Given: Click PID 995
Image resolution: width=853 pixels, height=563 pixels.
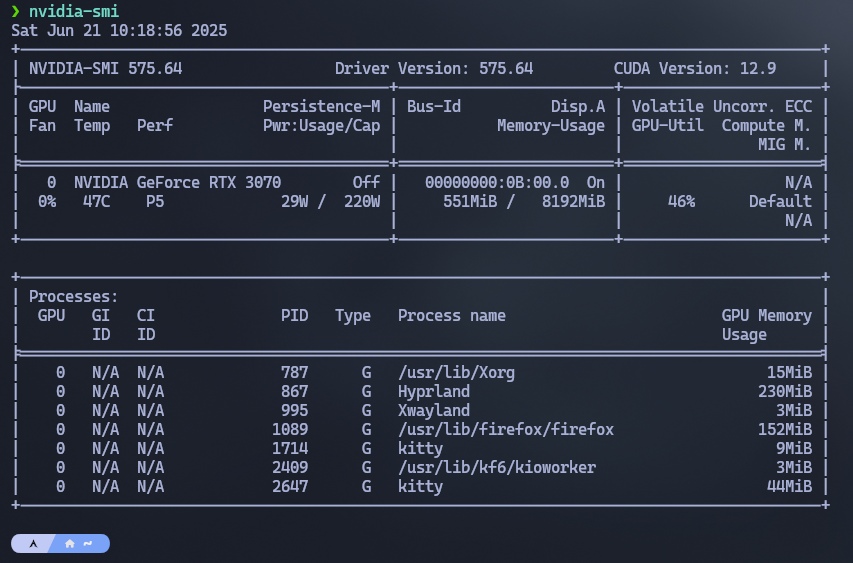Looking at the screenshot, I should pos(294,411).
